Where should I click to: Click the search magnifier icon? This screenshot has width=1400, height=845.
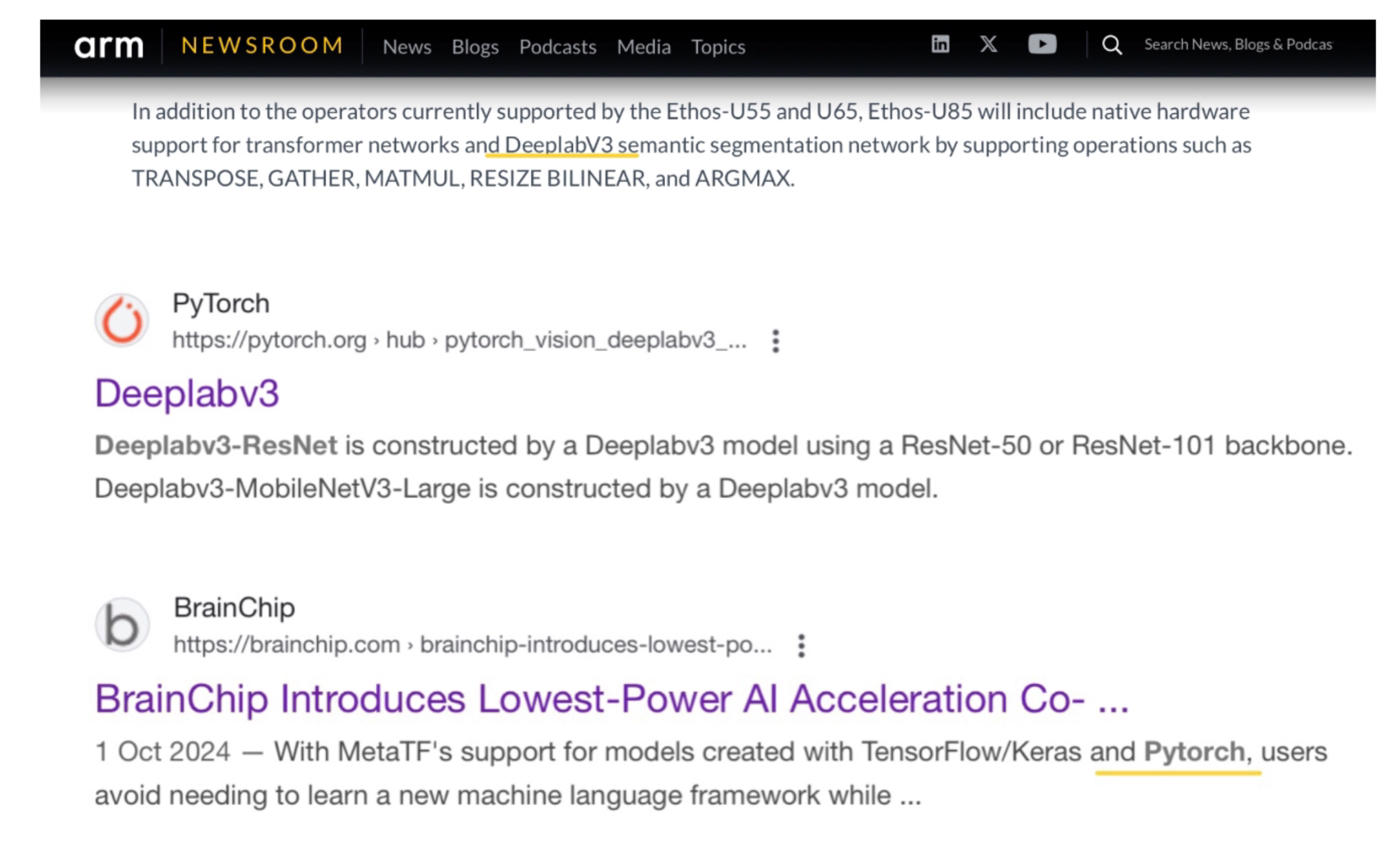point(1112,45)
